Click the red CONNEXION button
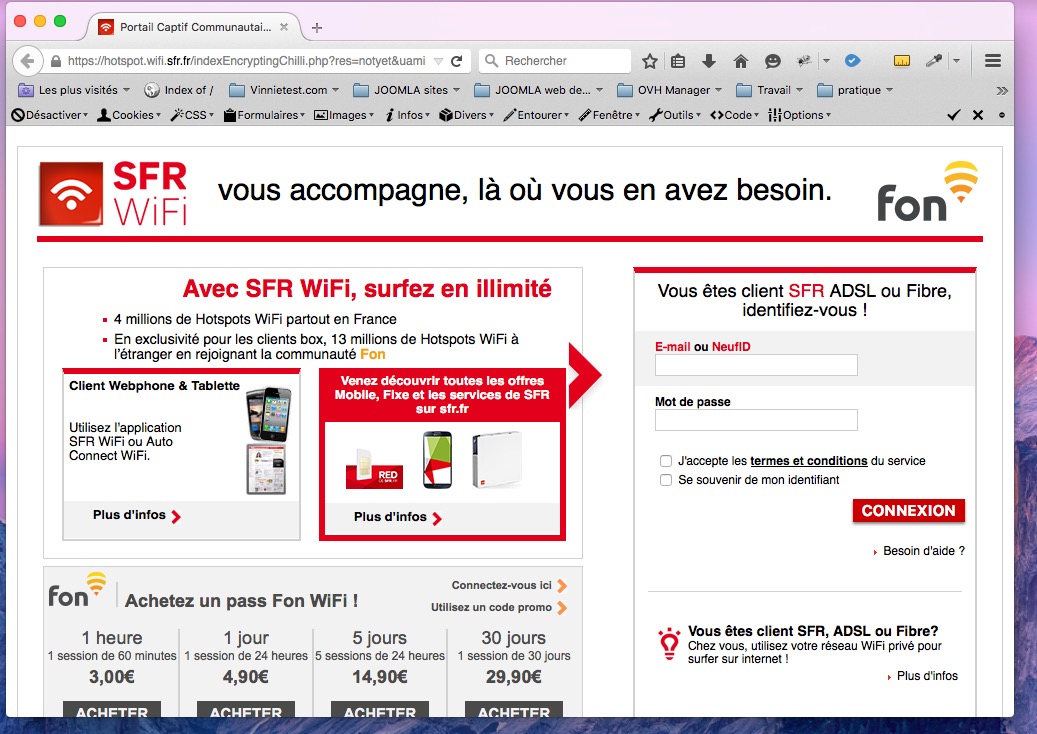The image size is (1037, 734). pyautogui.click(x=909, y=510)
